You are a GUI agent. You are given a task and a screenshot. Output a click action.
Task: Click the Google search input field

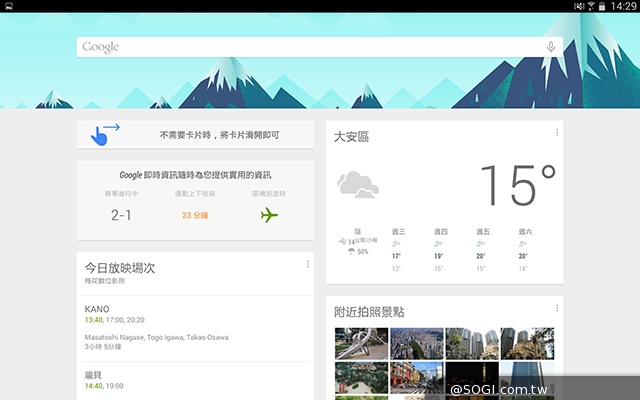(320, 47)
